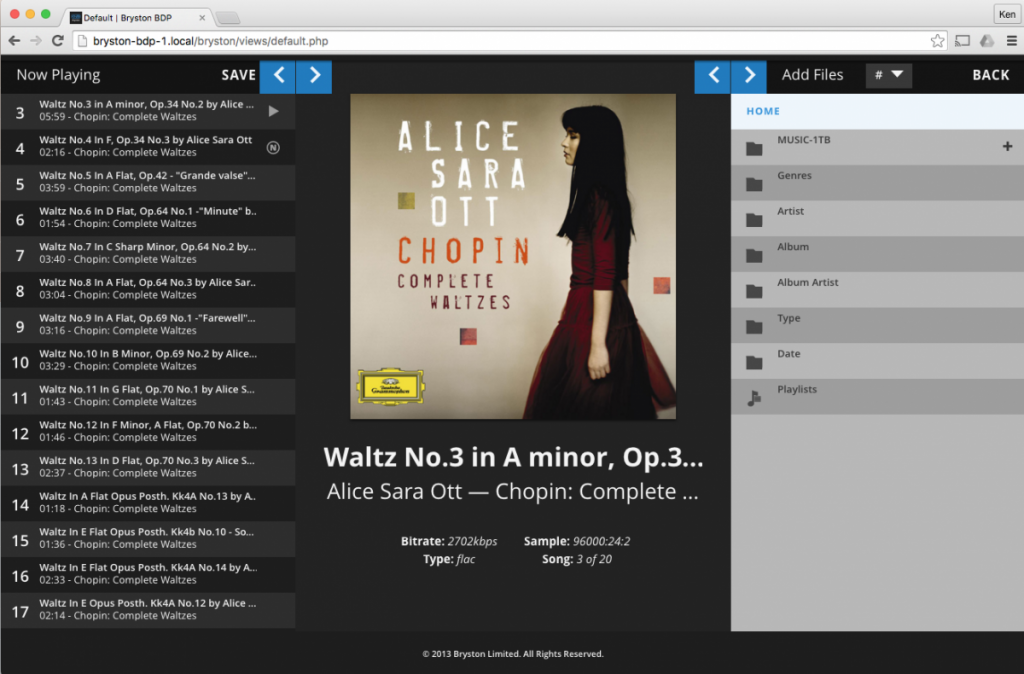1024x674 pixels.
Task: Select track 7 Waltz No.7 C Sharp Minor
Action: (148, 254)
